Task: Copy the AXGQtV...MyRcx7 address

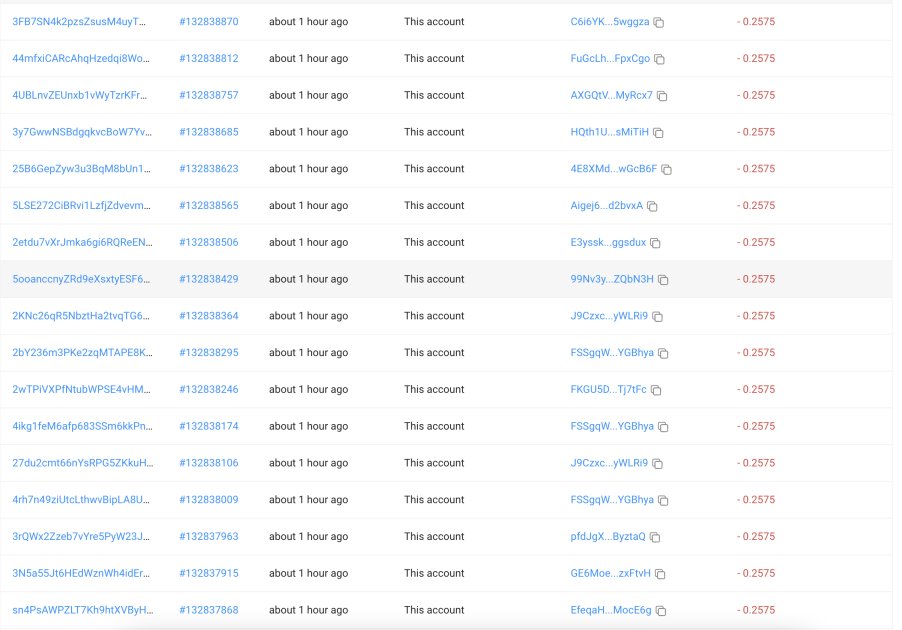Action: coord(662,96)
